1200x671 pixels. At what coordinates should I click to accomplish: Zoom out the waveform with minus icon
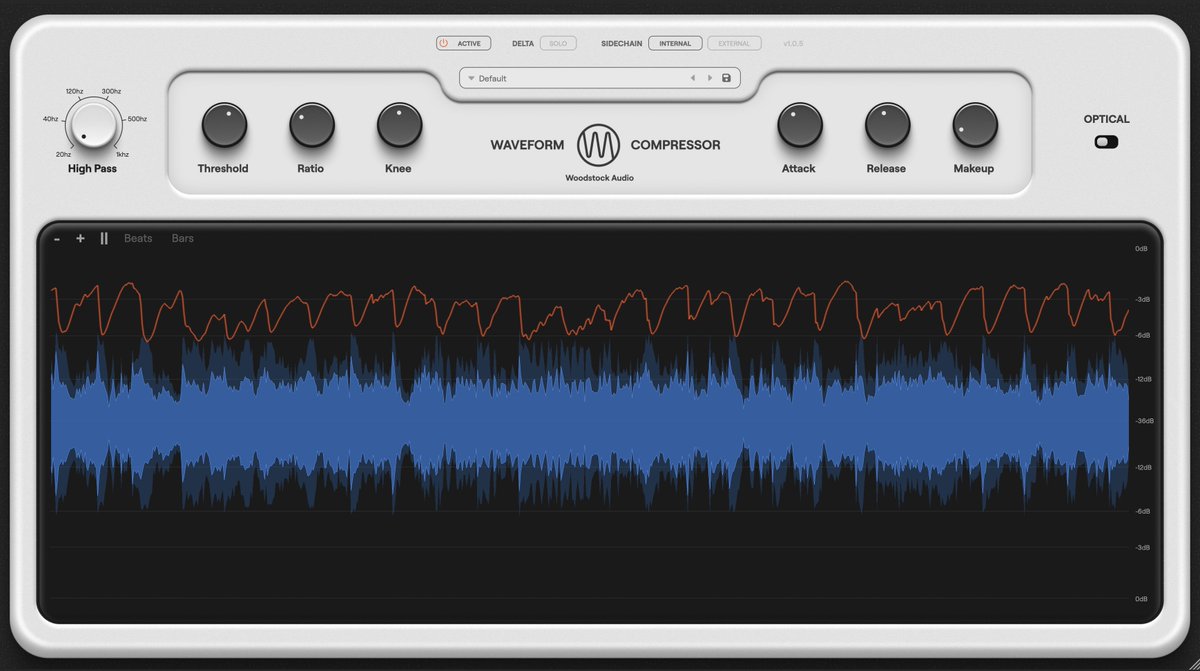coord(57,238)
